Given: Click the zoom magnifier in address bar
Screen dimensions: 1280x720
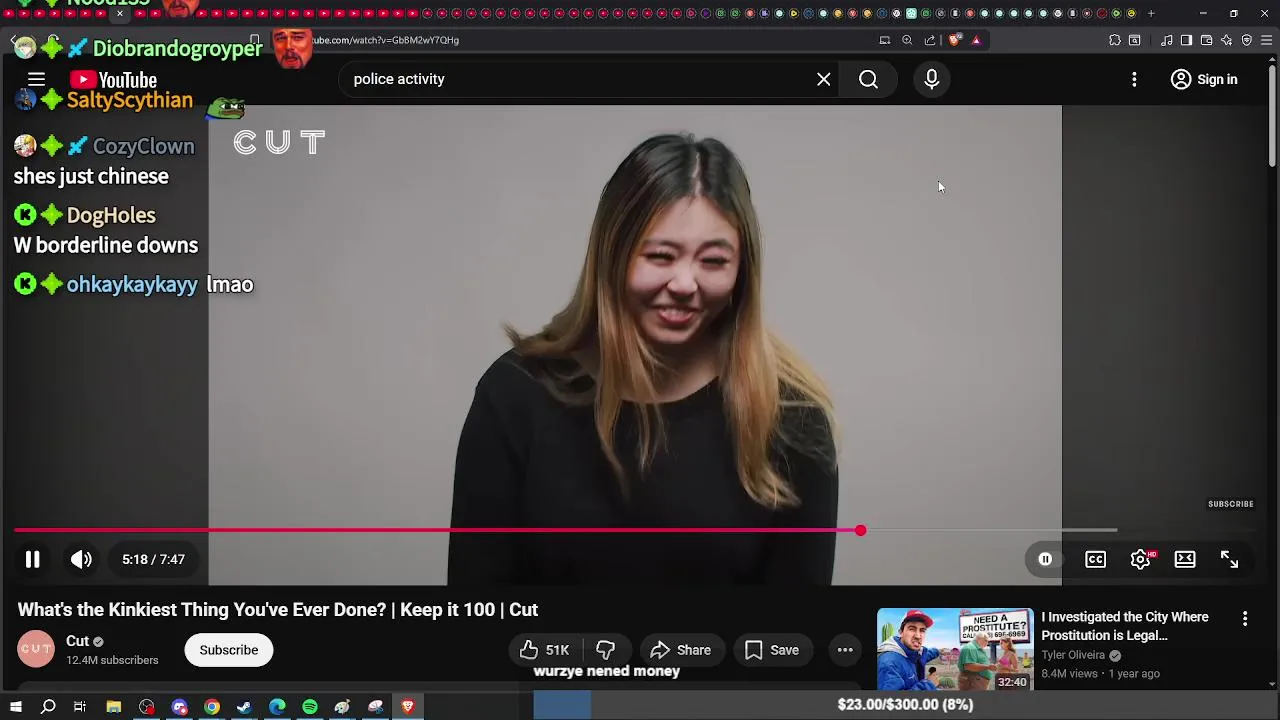Looking at the screenshot, I should tap(907, 40).
